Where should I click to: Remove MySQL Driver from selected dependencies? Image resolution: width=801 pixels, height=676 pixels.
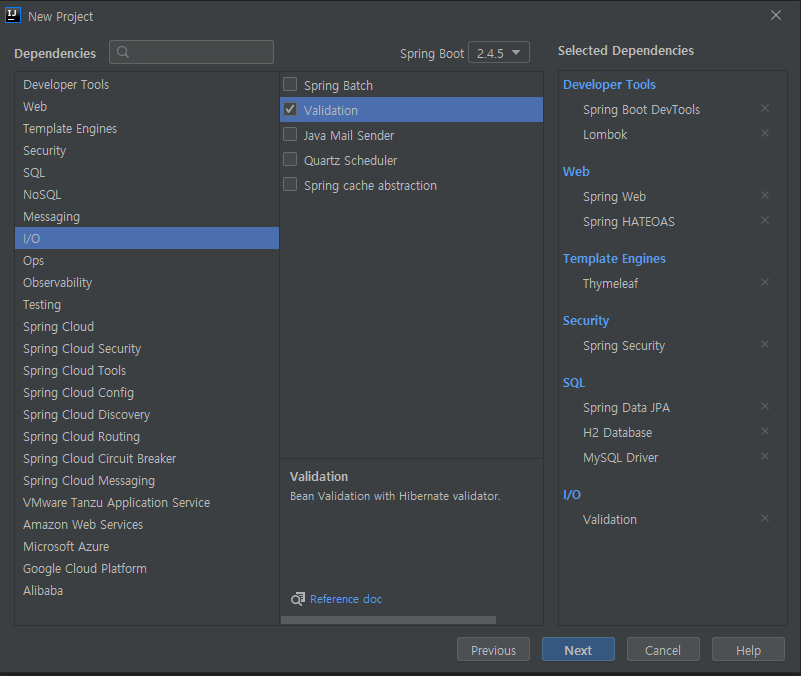pyautogui.click(x=765, y=456)
